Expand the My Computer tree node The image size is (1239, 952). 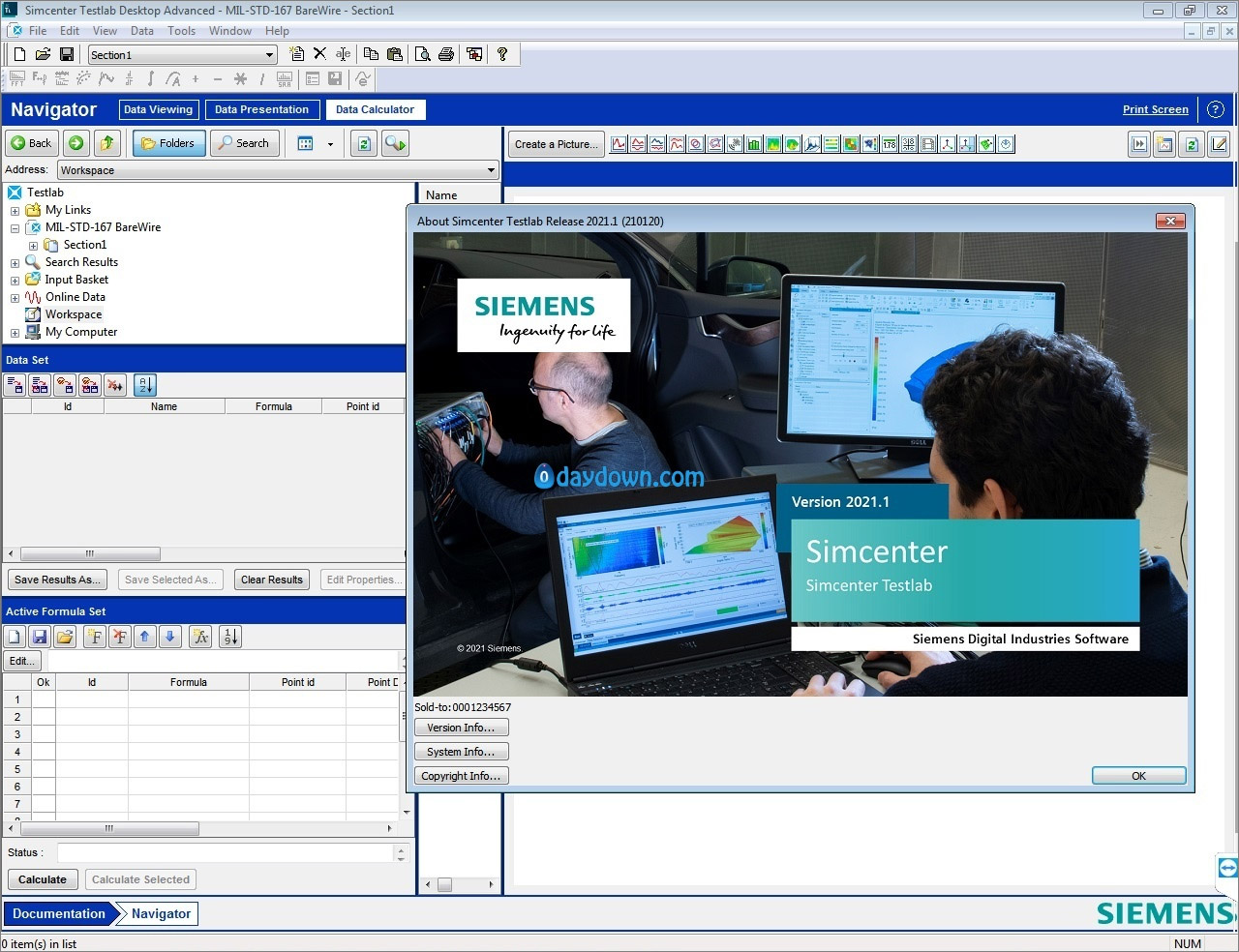tap(15, 332)
